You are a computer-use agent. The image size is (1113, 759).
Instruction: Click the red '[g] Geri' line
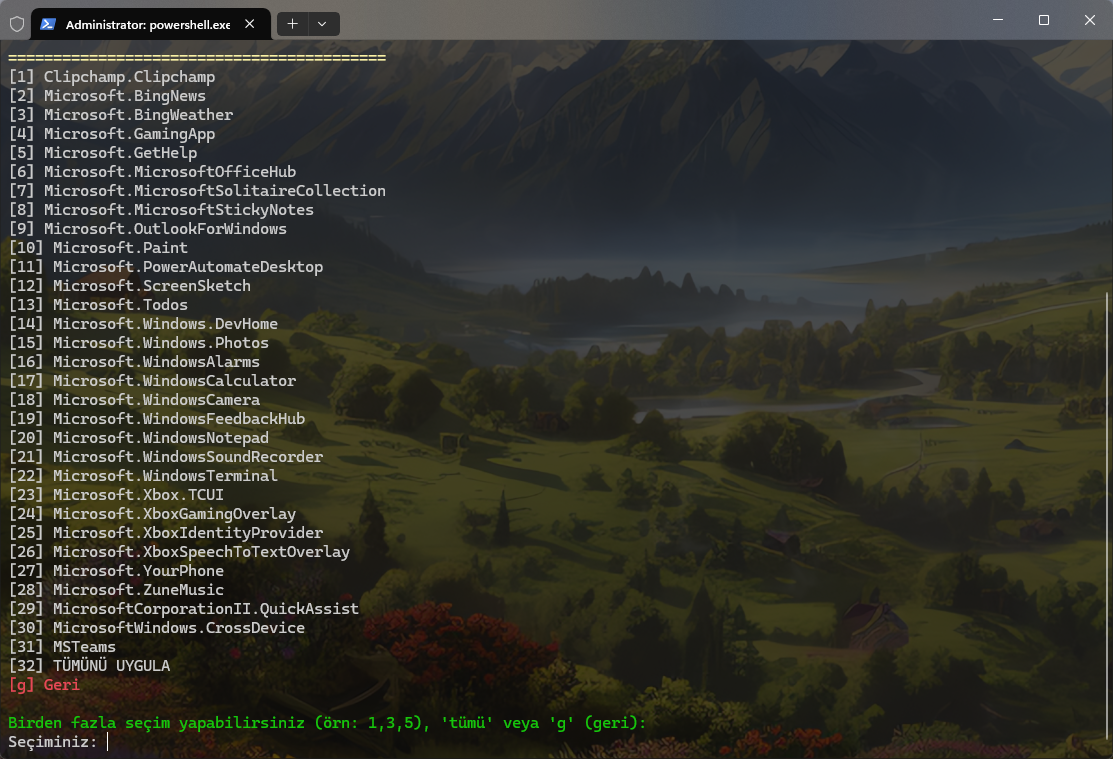[44, 685]
